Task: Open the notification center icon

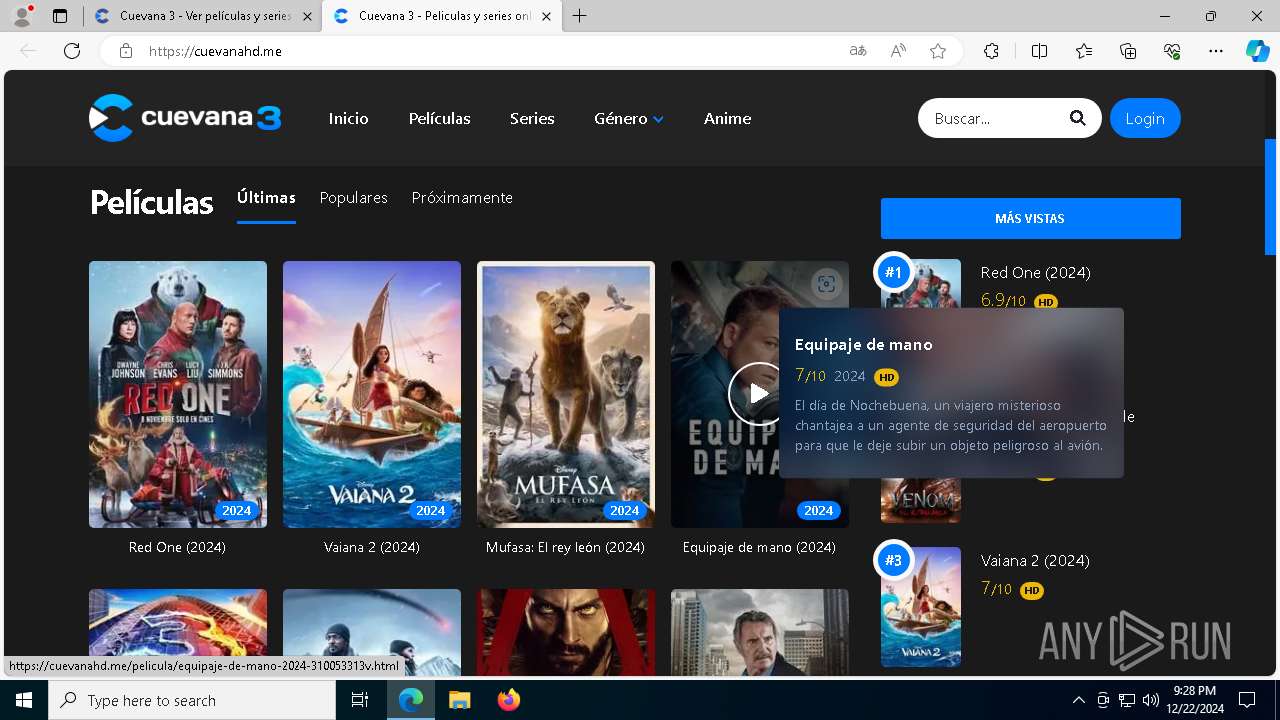Action: [1247, 700]
